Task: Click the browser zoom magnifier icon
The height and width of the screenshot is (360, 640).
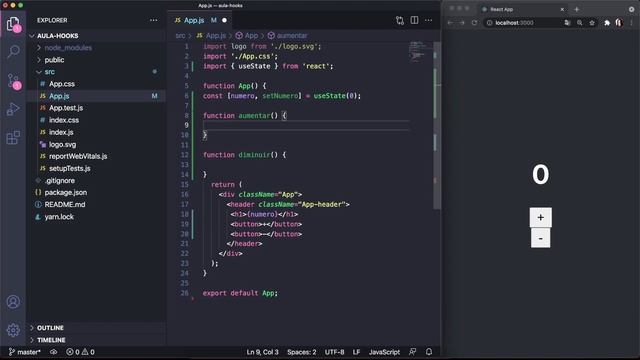Action: (580, 23)
